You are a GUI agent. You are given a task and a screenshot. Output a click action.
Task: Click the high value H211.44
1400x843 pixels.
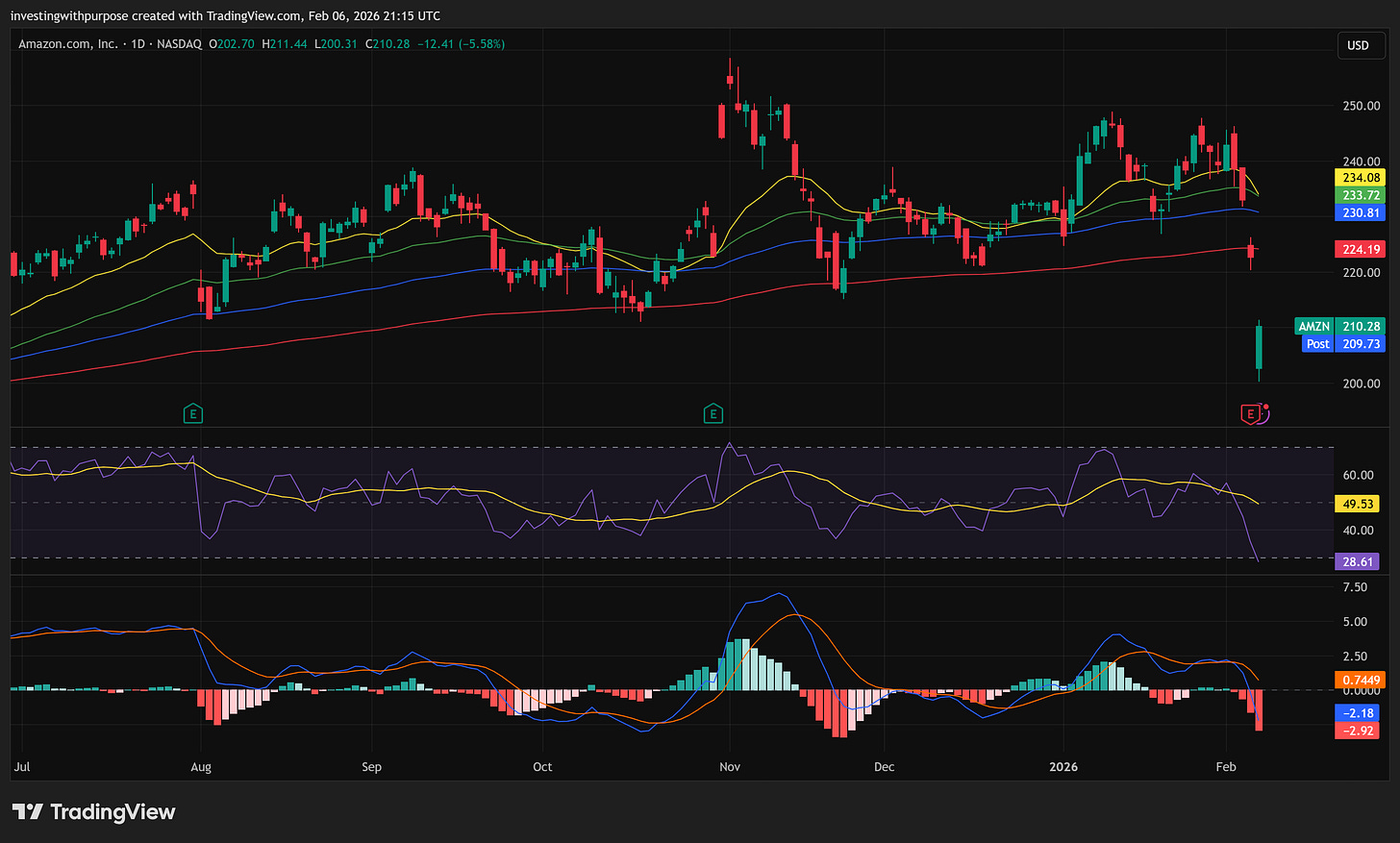click(x=285, y=44)
